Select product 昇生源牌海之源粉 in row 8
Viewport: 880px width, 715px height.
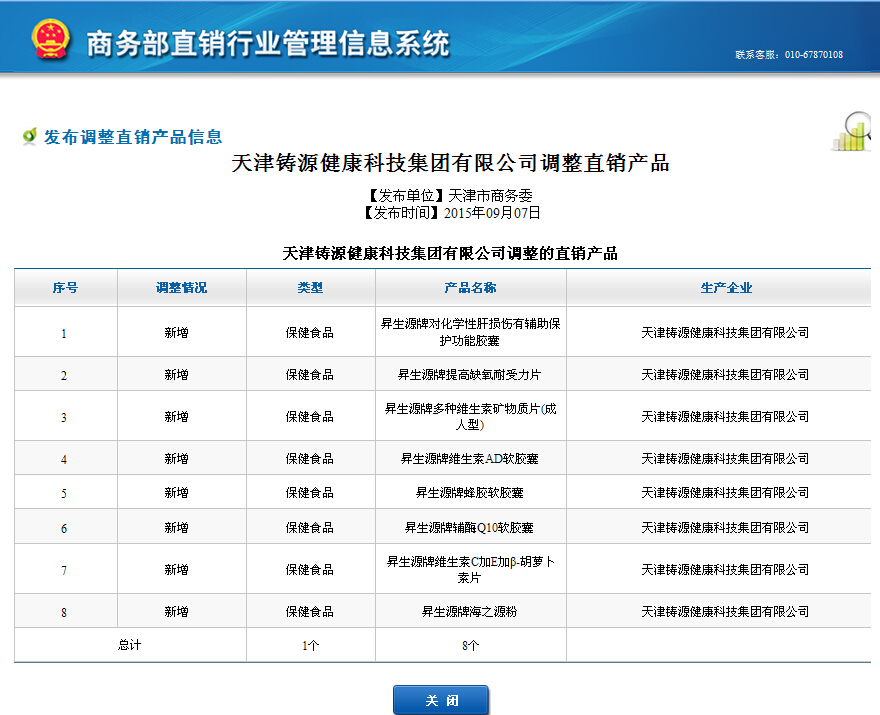coord(470,612)
